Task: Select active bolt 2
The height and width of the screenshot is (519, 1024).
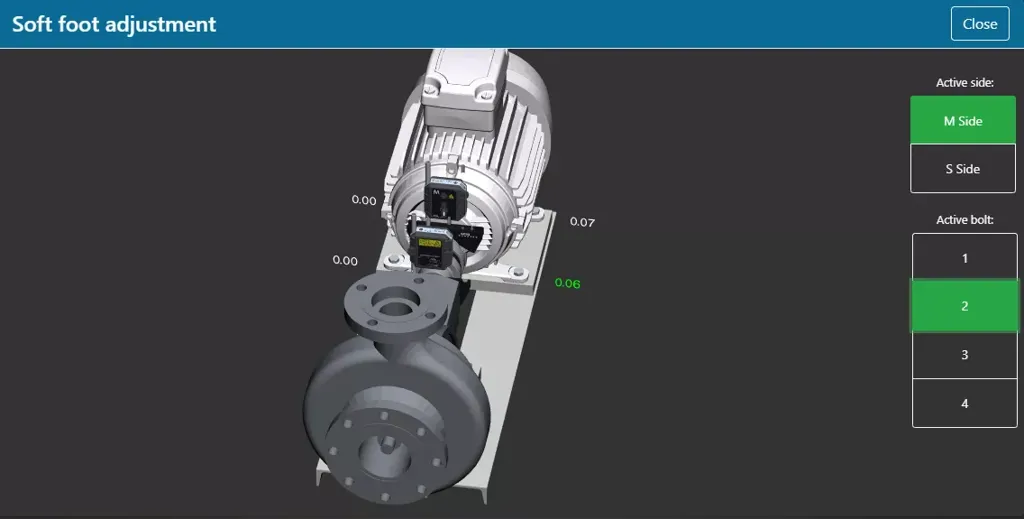Action: [964, 306]
